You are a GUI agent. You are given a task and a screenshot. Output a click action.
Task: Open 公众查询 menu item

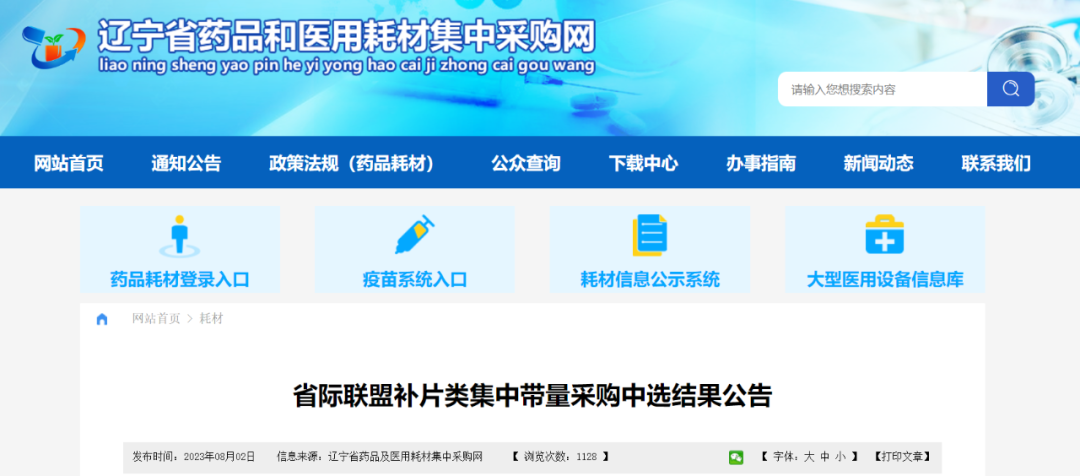click(526, 163)
